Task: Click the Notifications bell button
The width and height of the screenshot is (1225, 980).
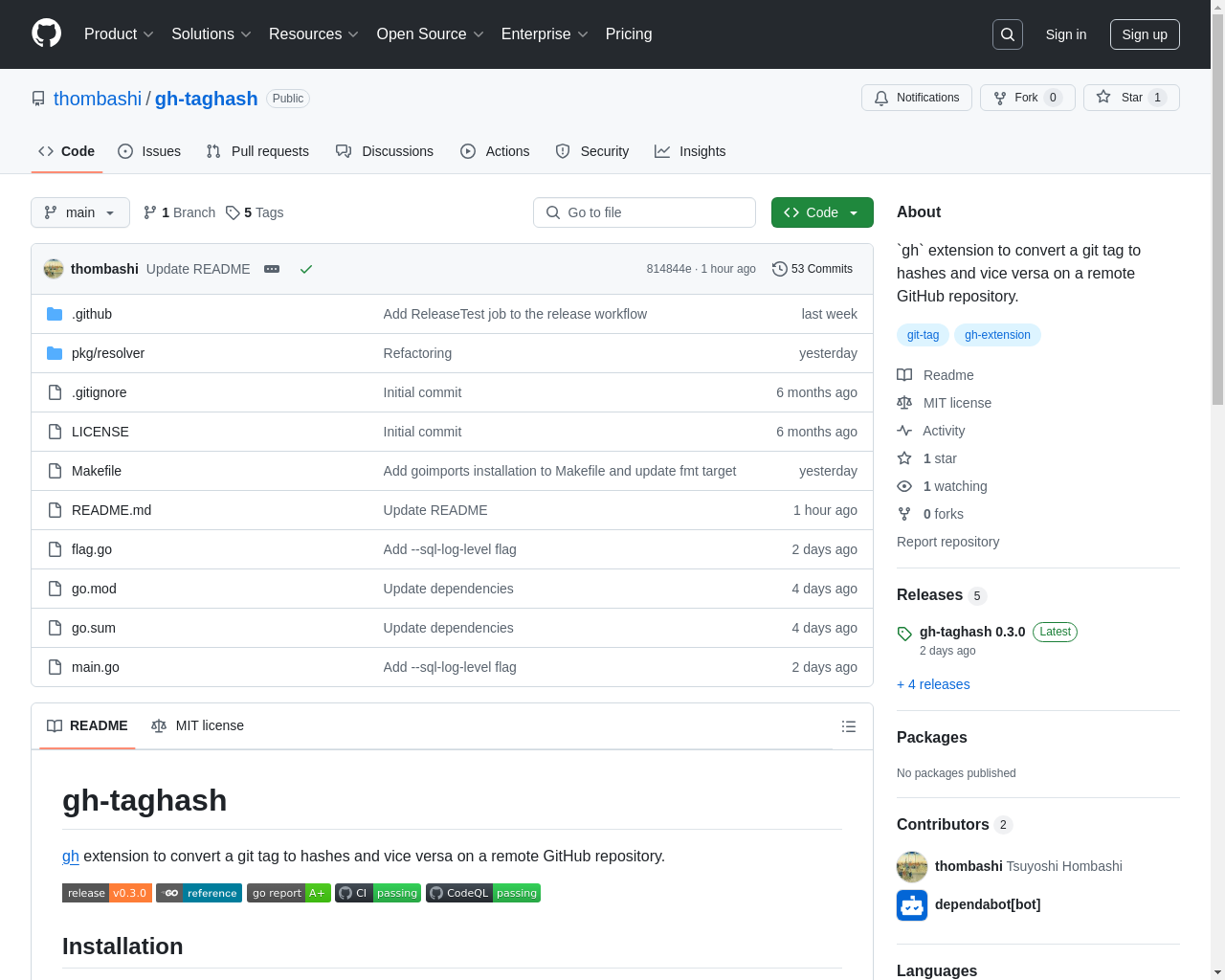Action: pos(917,98)
